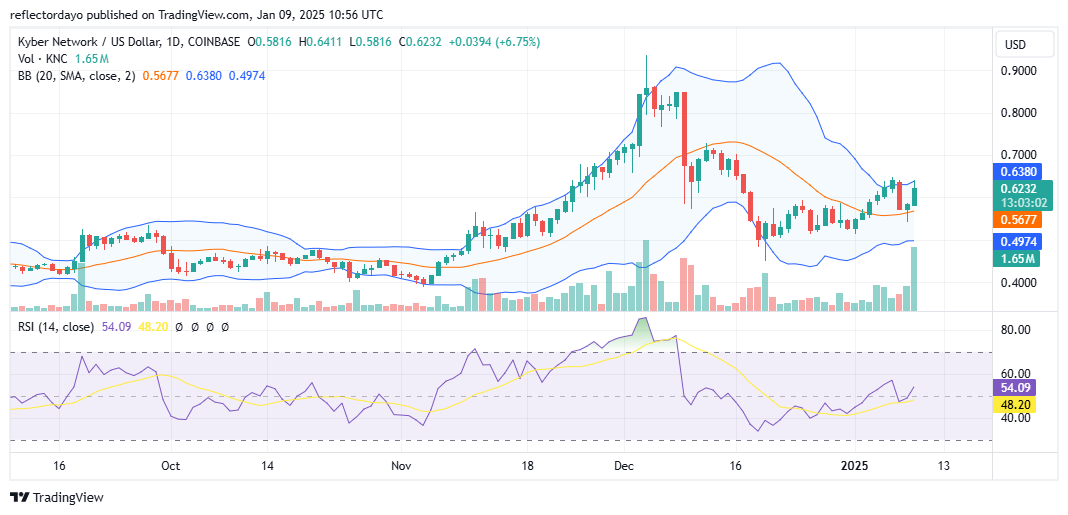
Task: Click the purple 54.09 tag on the RSI scale
Action: (x=1016, y=388)
